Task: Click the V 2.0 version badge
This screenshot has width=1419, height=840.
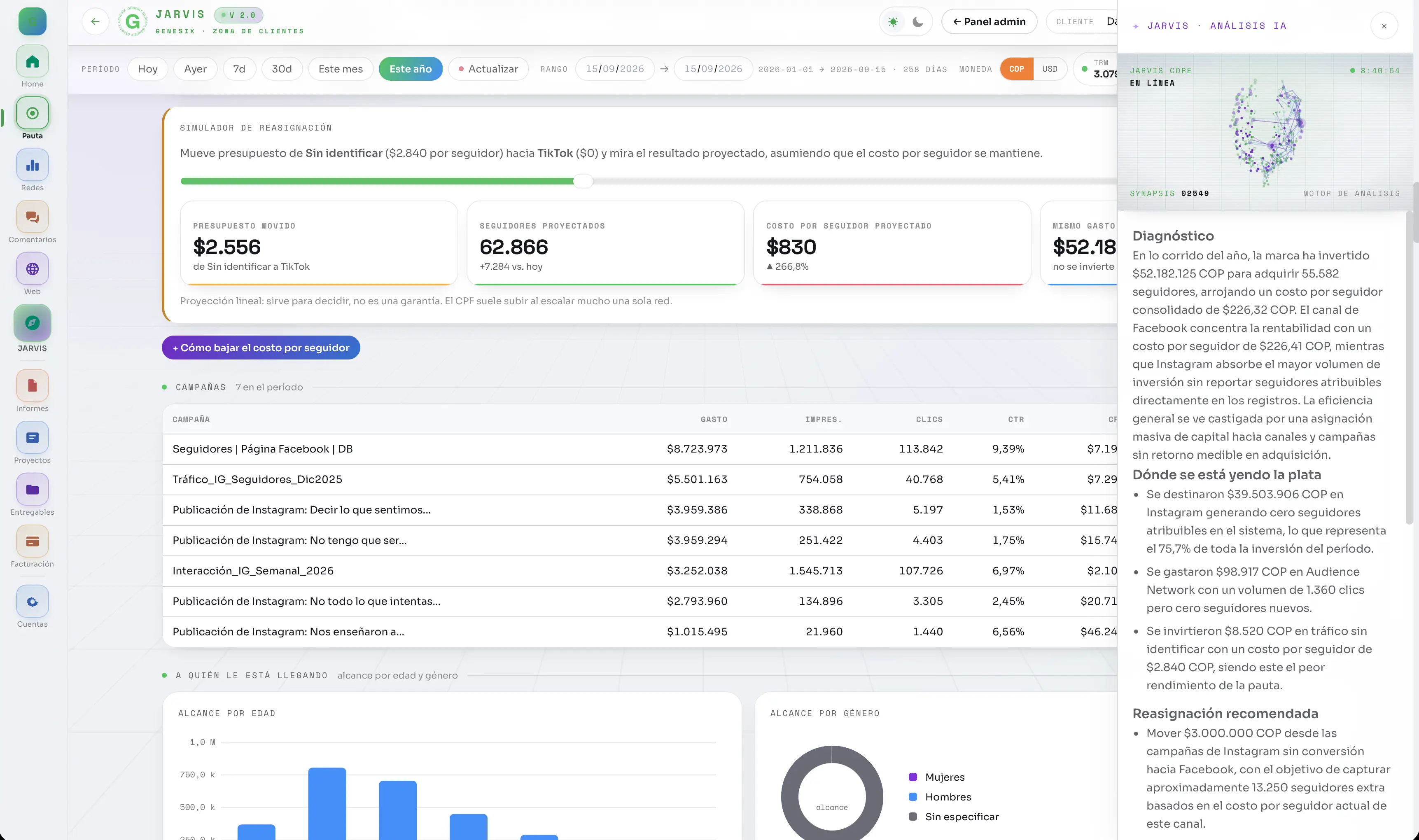Action: 239,15
